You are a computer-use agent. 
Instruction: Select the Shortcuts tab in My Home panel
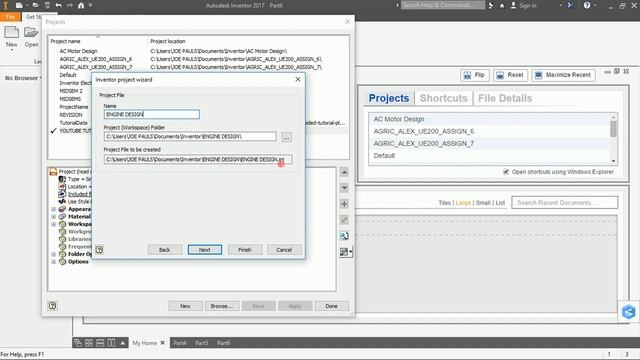(x=443, y=98)
